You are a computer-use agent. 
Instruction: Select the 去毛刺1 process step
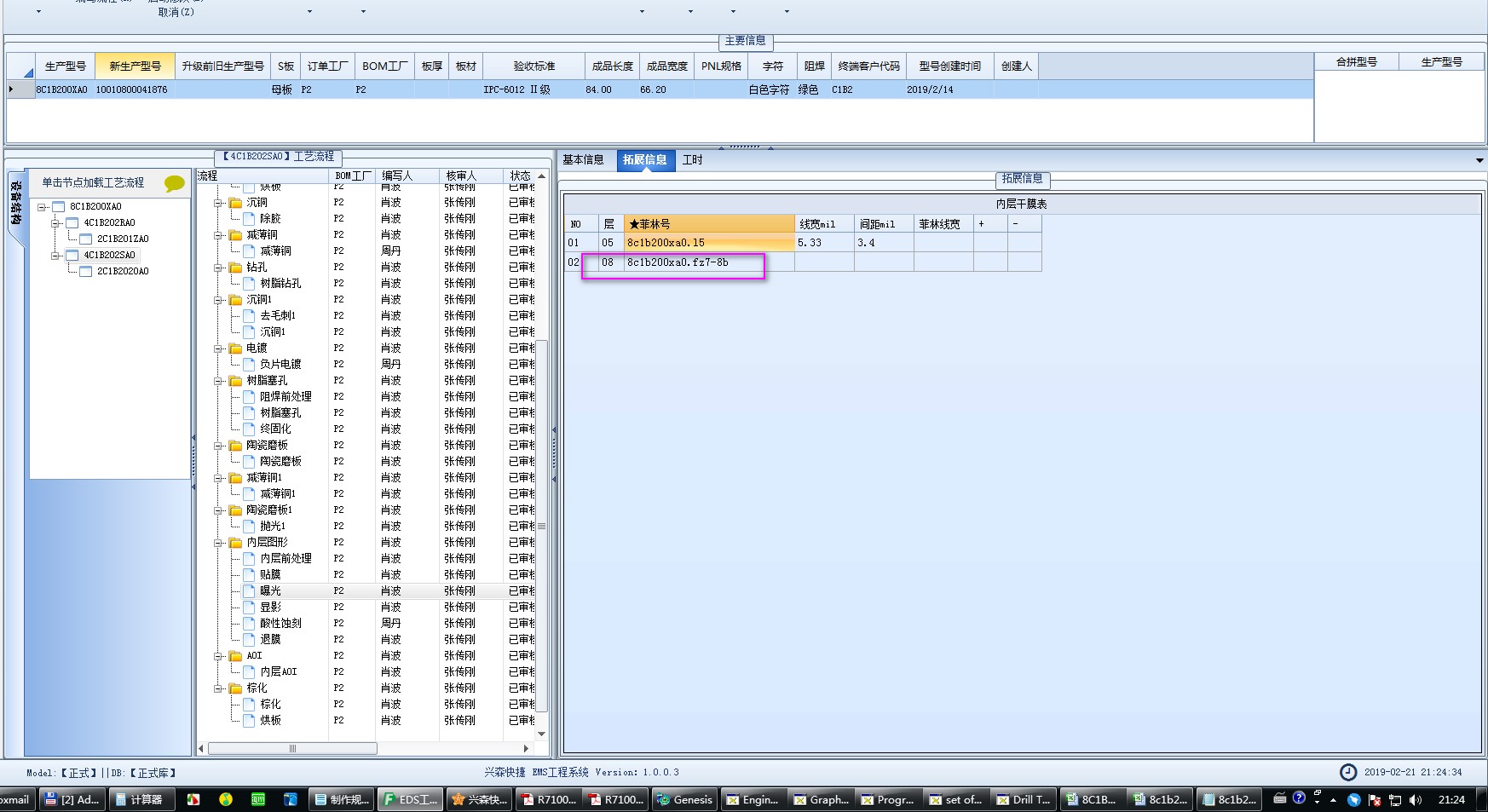pos(278,316)
